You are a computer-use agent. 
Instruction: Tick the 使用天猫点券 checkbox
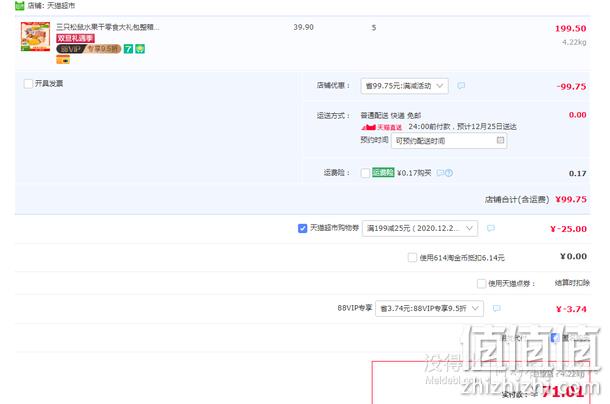click(x=481, y=283)
